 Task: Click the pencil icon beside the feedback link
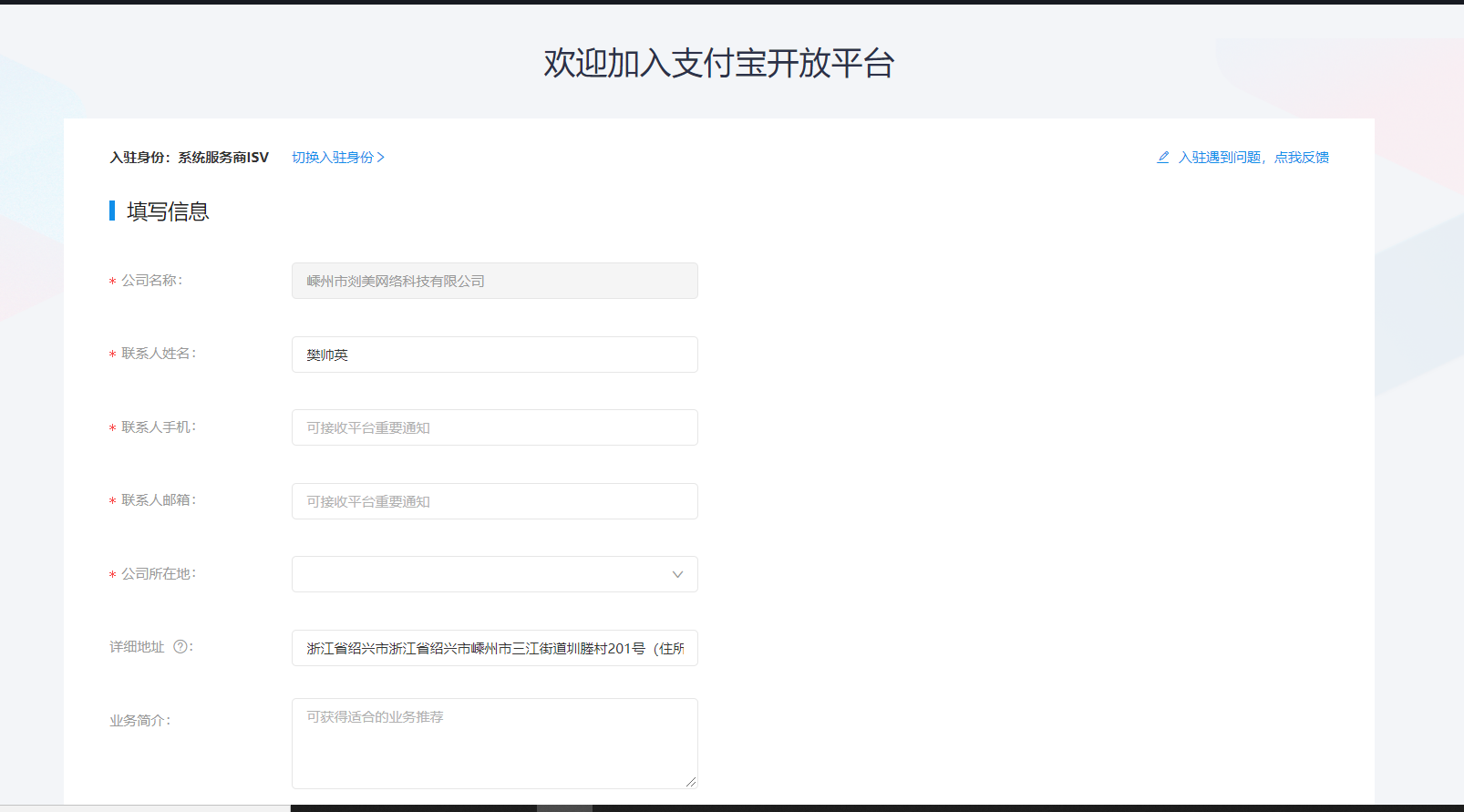click(x=1163, y=158)
